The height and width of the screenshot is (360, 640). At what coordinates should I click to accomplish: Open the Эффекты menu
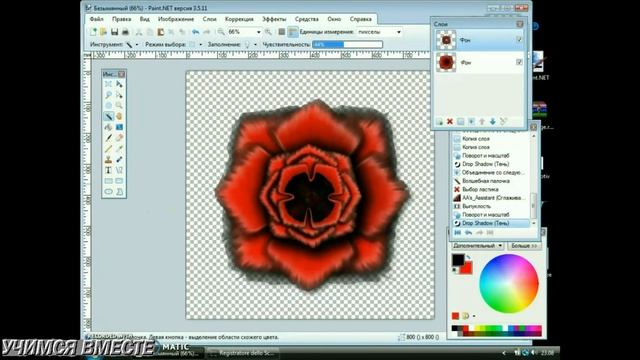click(274, 19)
